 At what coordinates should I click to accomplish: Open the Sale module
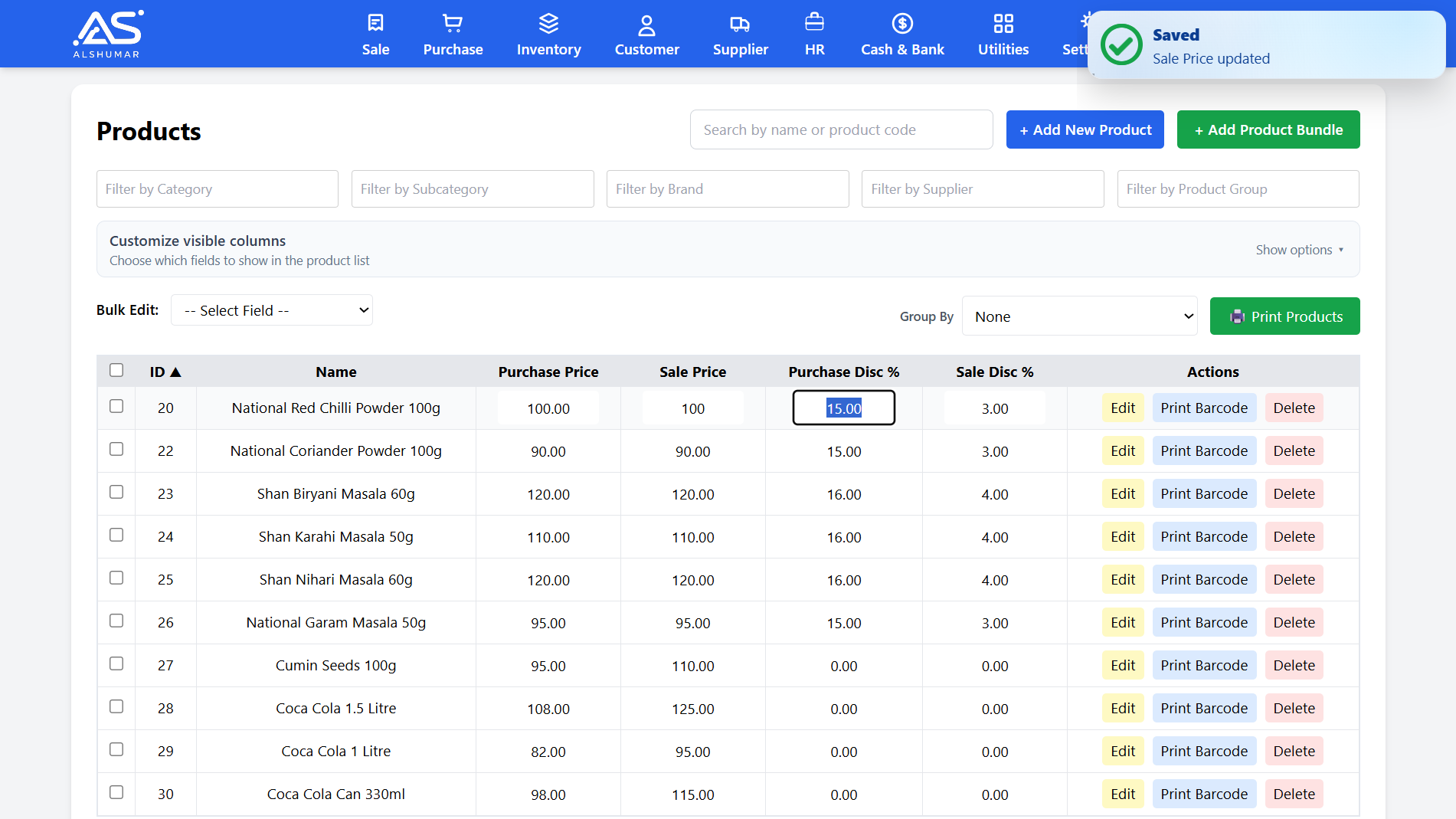[375, 34]
